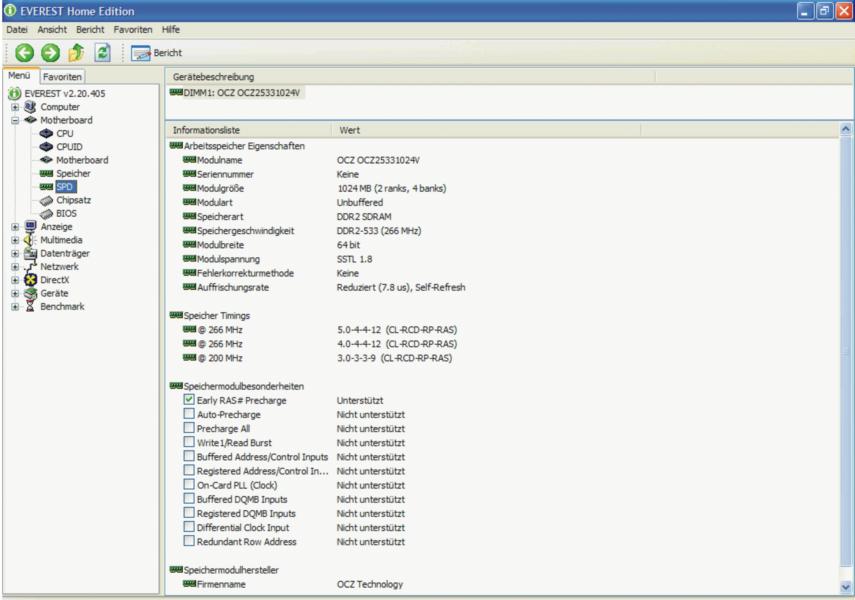Screen dimensions: 855x600
Task: Toggle the Auto-Precharge checkbox
Action: click(x=189, y=414)
